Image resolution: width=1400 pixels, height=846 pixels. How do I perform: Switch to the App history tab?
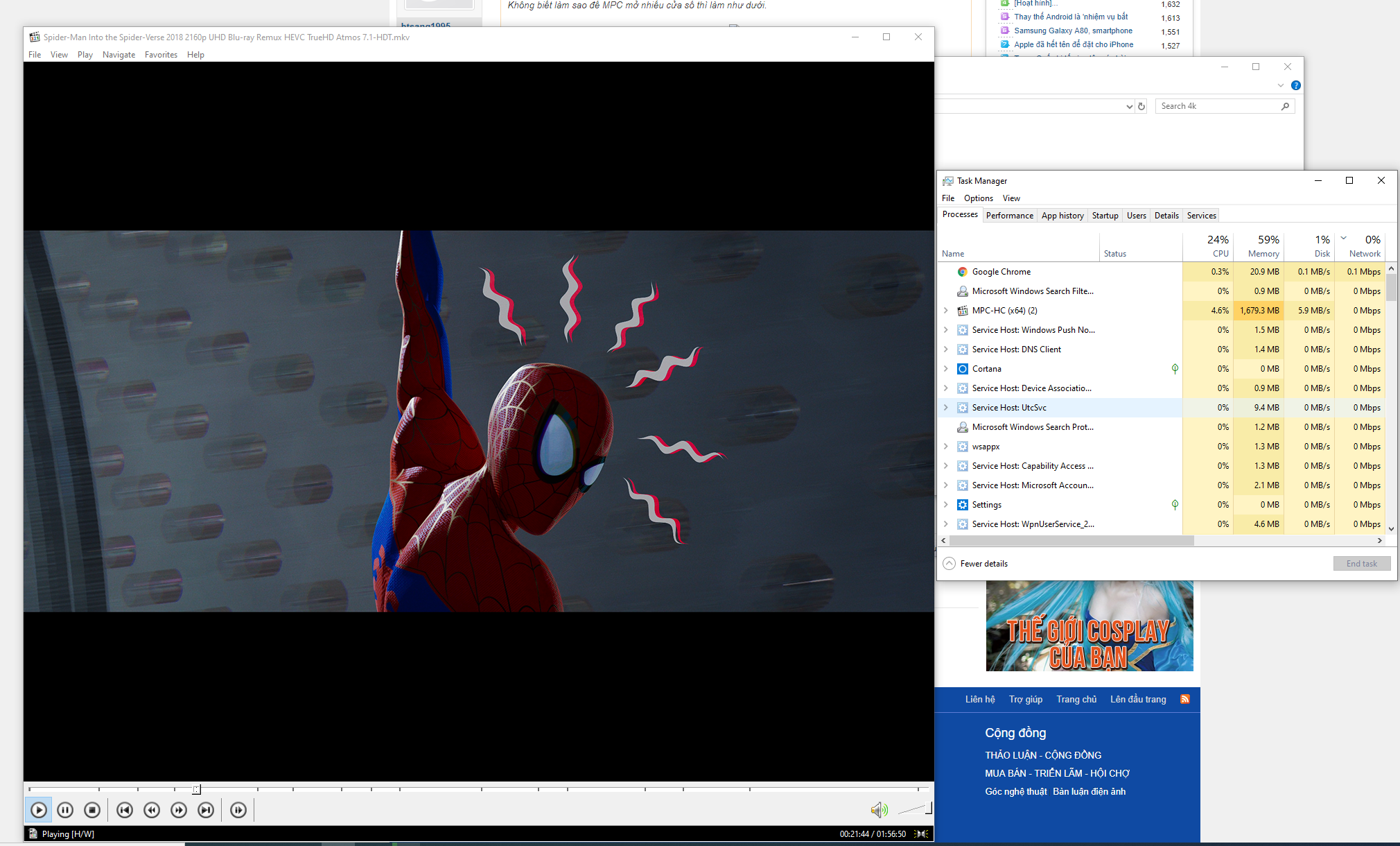pyautogui.click(x=1062, y=216)
